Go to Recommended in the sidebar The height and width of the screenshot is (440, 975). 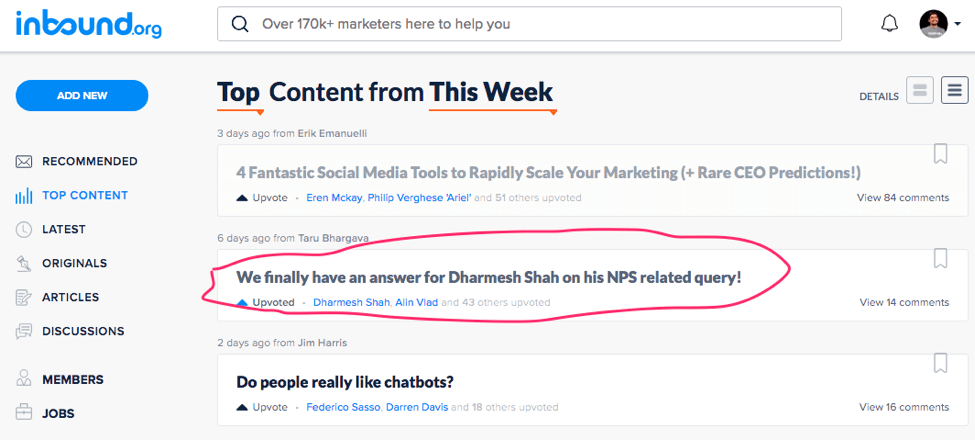89,161
